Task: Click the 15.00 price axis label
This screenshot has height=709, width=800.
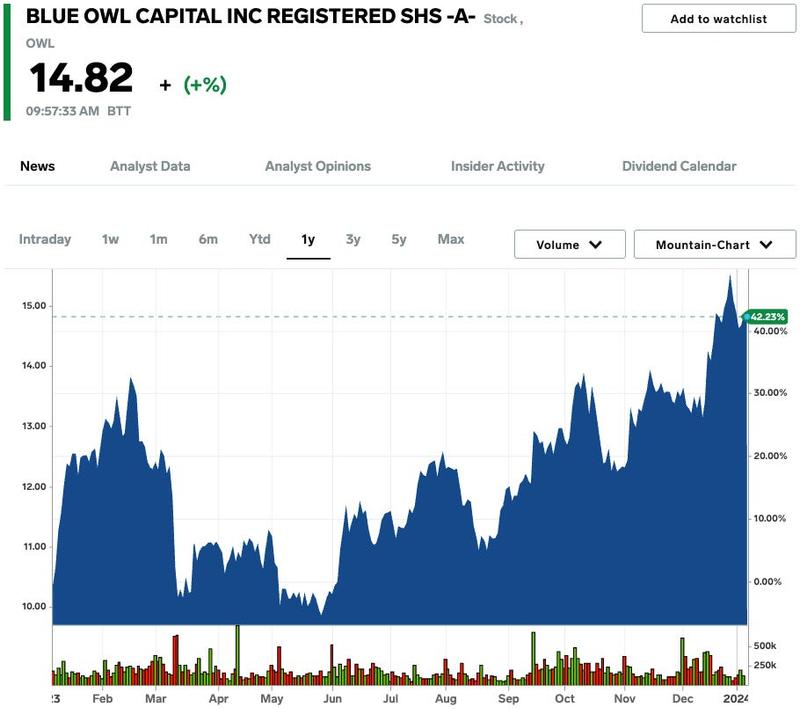Action: [34, 306]
